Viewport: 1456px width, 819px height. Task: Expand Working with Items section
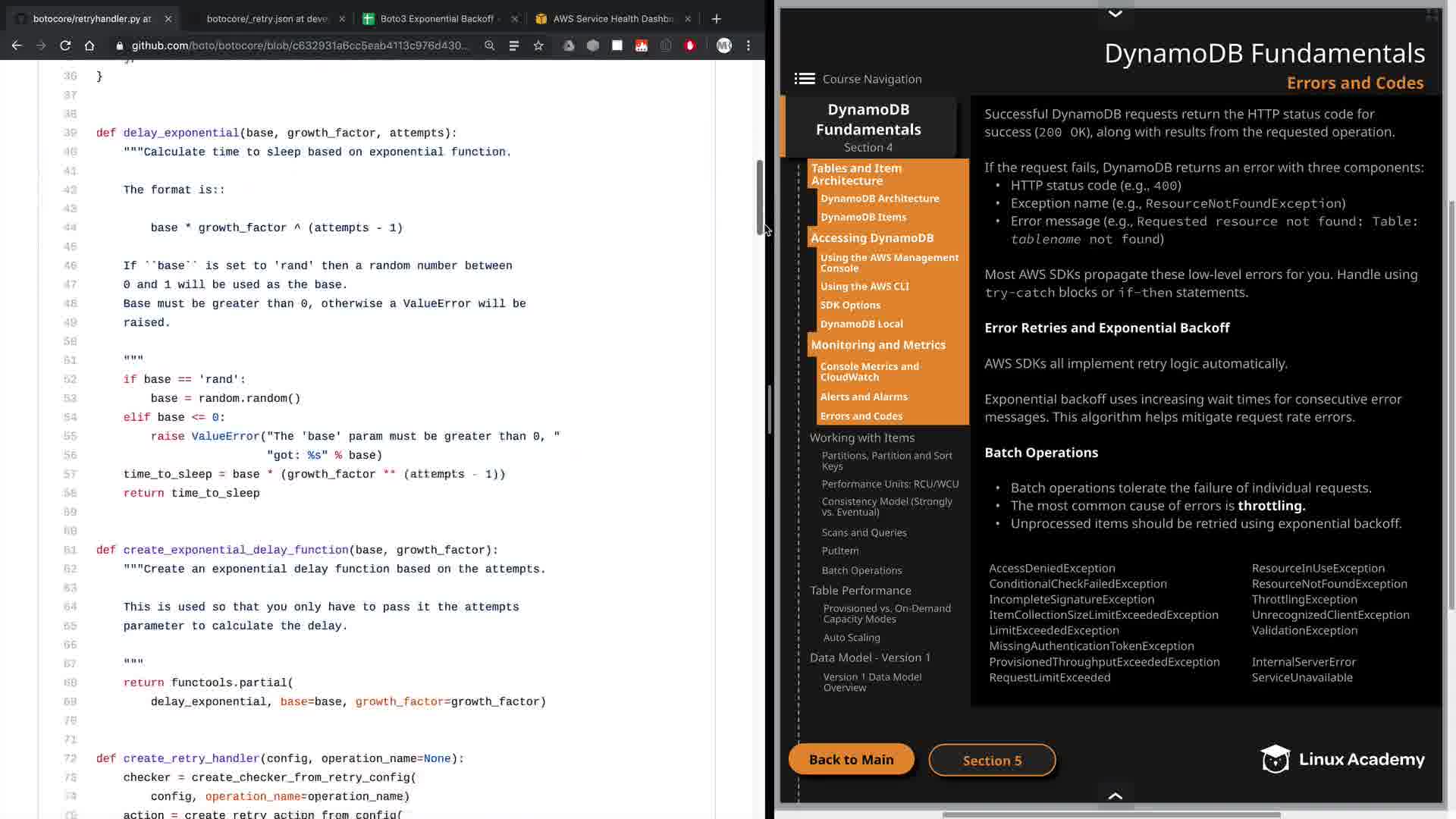pos(861,438)
